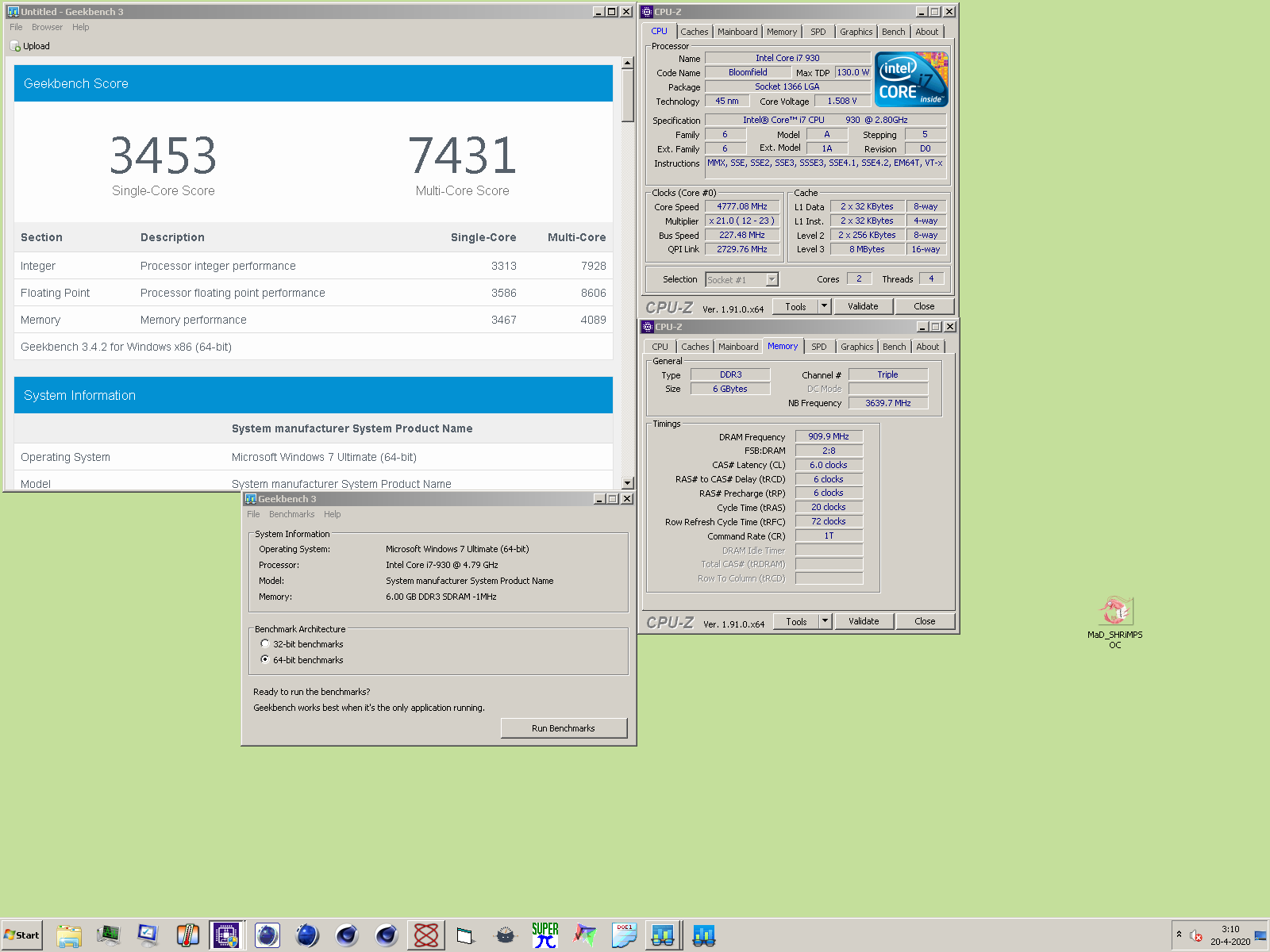Viewport: 1270px width, 952px height.
Task: Open SPD tab in lower CPU-Z window
Action: click(819, 347)
